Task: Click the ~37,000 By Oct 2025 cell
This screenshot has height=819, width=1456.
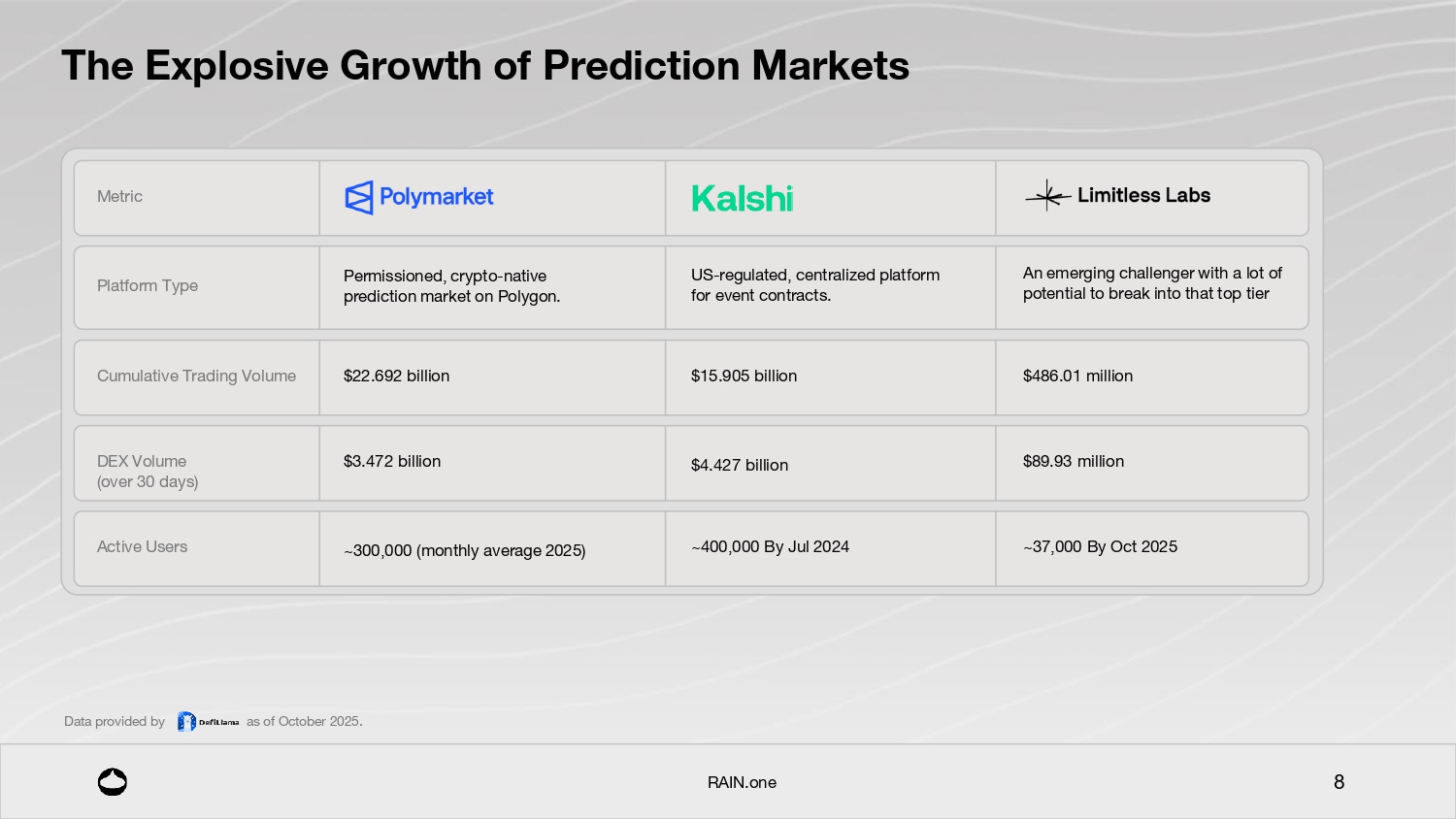Action: 1100,547
